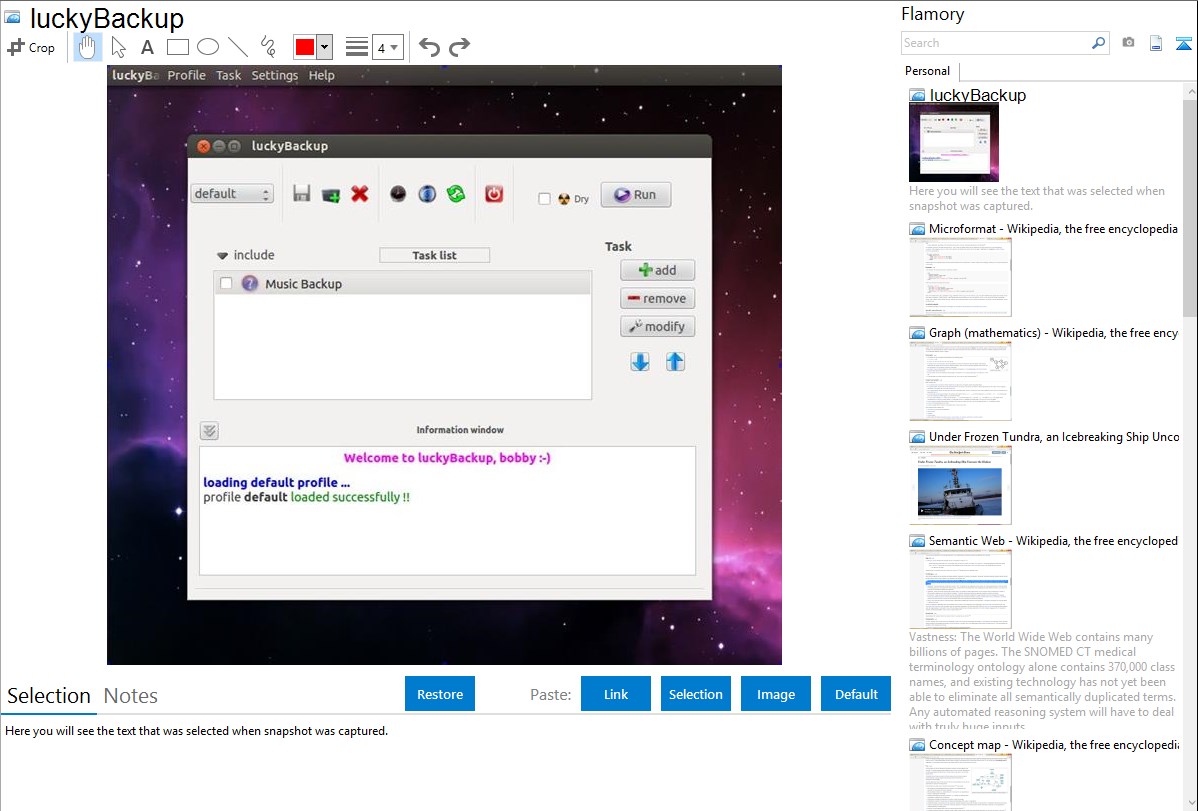This screenshot has height=811, width=1198.
Task: Open the Personal tab
Action: 927,71
